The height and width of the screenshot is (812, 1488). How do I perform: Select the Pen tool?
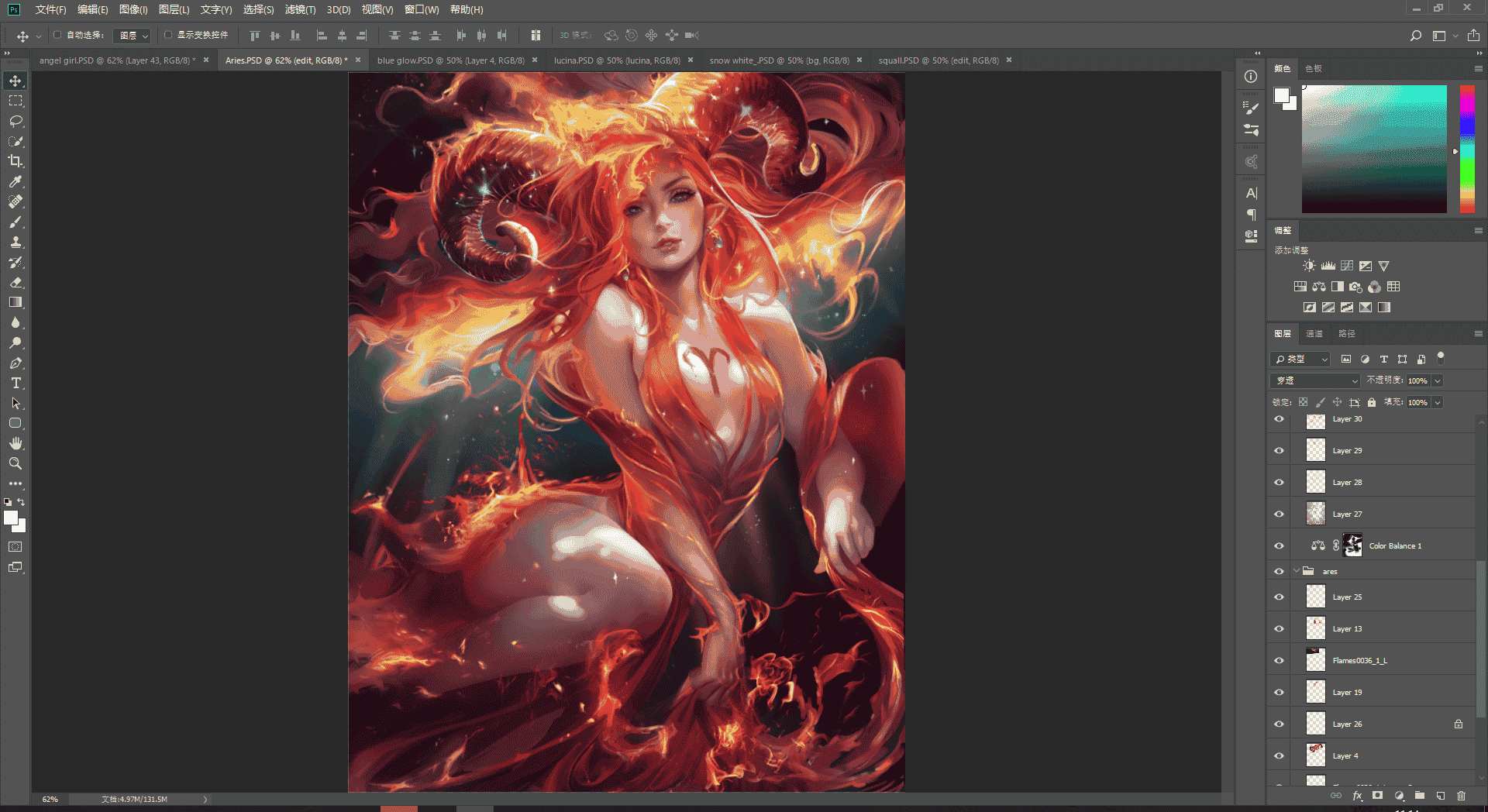[15, 363]
